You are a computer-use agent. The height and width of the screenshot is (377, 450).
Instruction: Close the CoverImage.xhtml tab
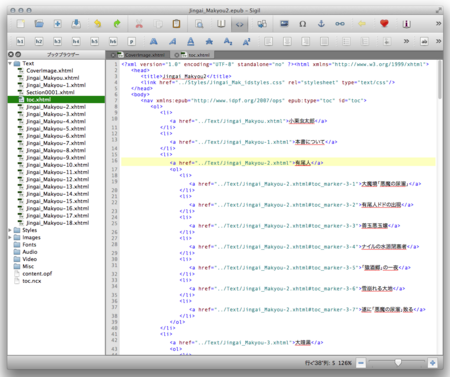pyautogui.click(x=113, y=55)
